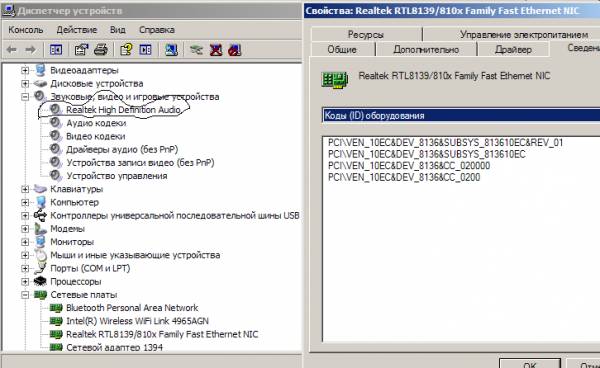Select hardware ID ending with CC_020000

point(409,166)
